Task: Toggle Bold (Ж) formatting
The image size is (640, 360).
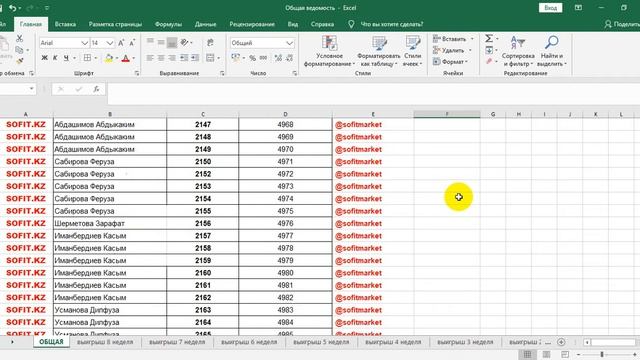Action: point(44,58)
